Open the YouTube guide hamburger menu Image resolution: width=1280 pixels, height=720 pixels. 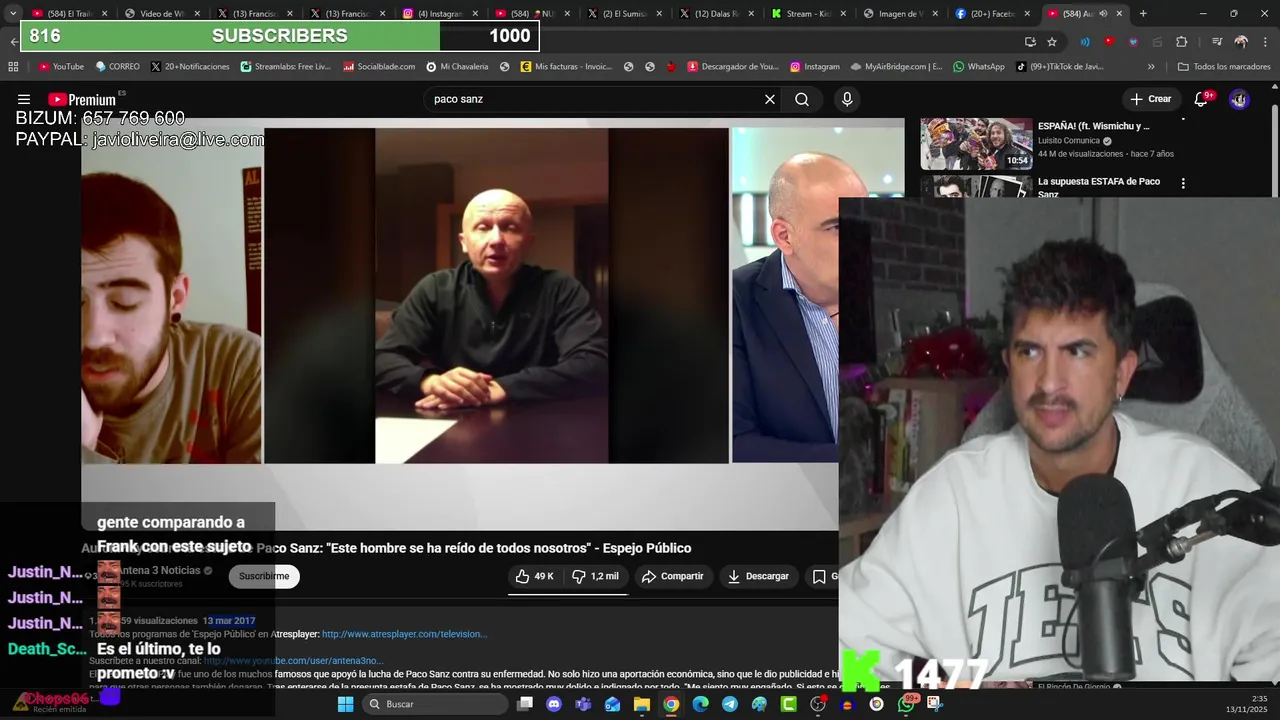pos(24,99)
